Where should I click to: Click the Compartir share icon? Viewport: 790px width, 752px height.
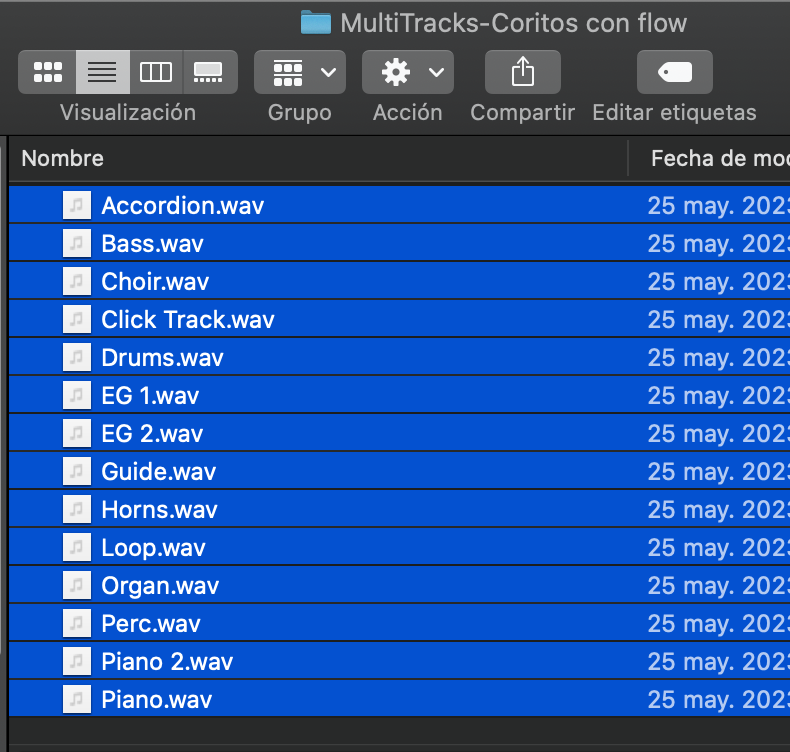522,72
